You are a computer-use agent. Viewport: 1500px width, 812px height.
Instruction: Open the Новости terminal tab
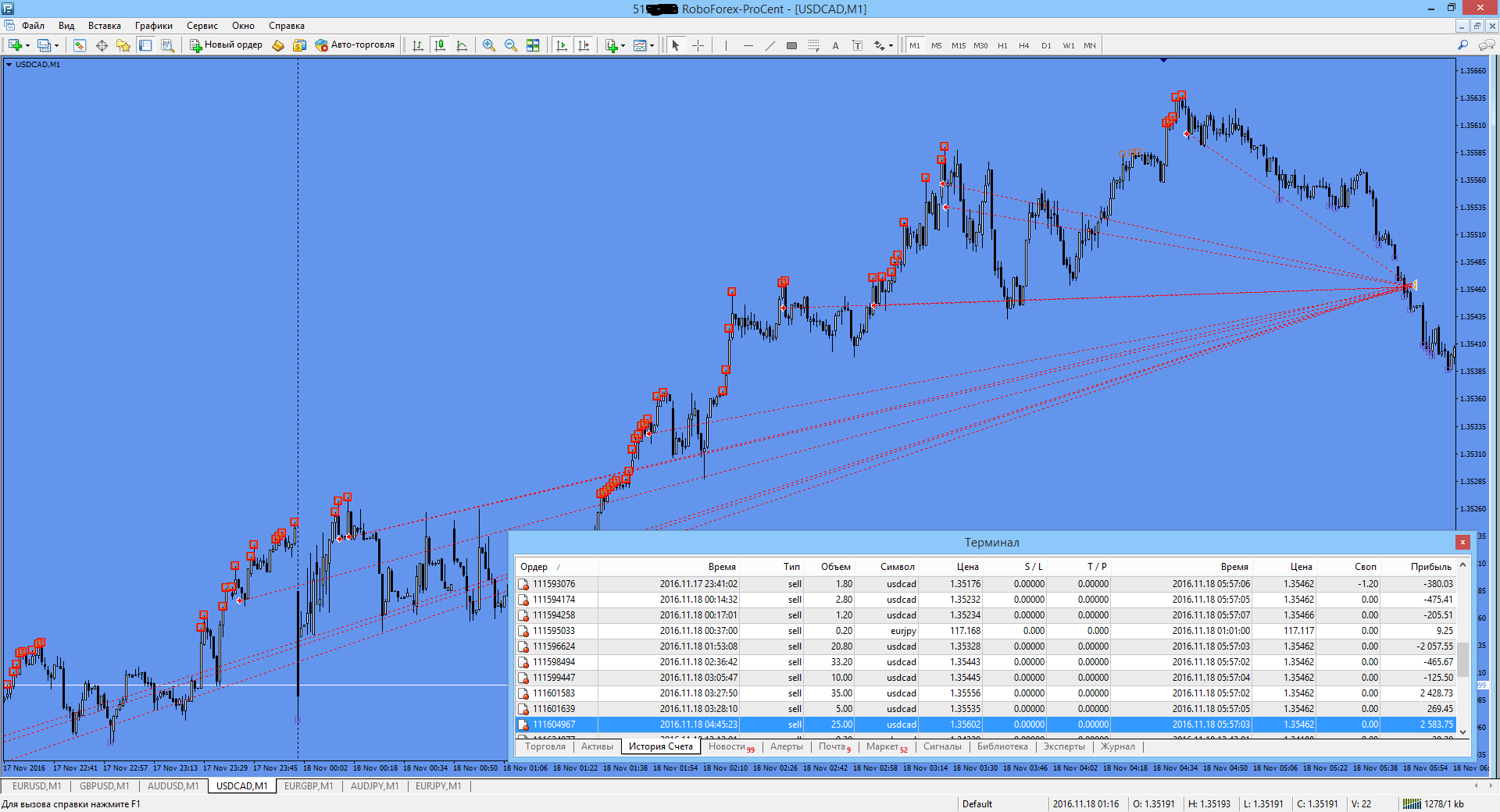click(x=731, y=746)
